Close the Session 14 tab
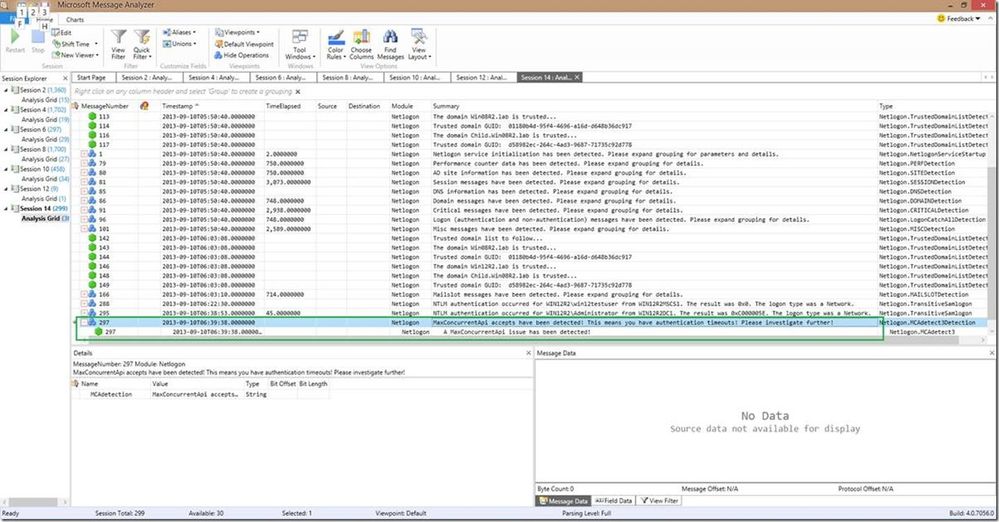The image size is (999, 522). click(577, 77)
